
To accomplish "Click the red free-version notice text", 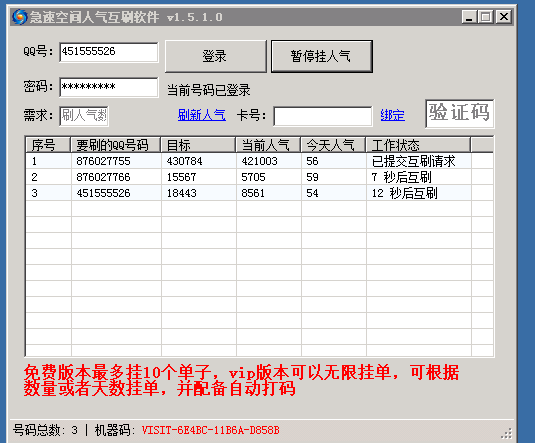I will click(x=241, y=380).
